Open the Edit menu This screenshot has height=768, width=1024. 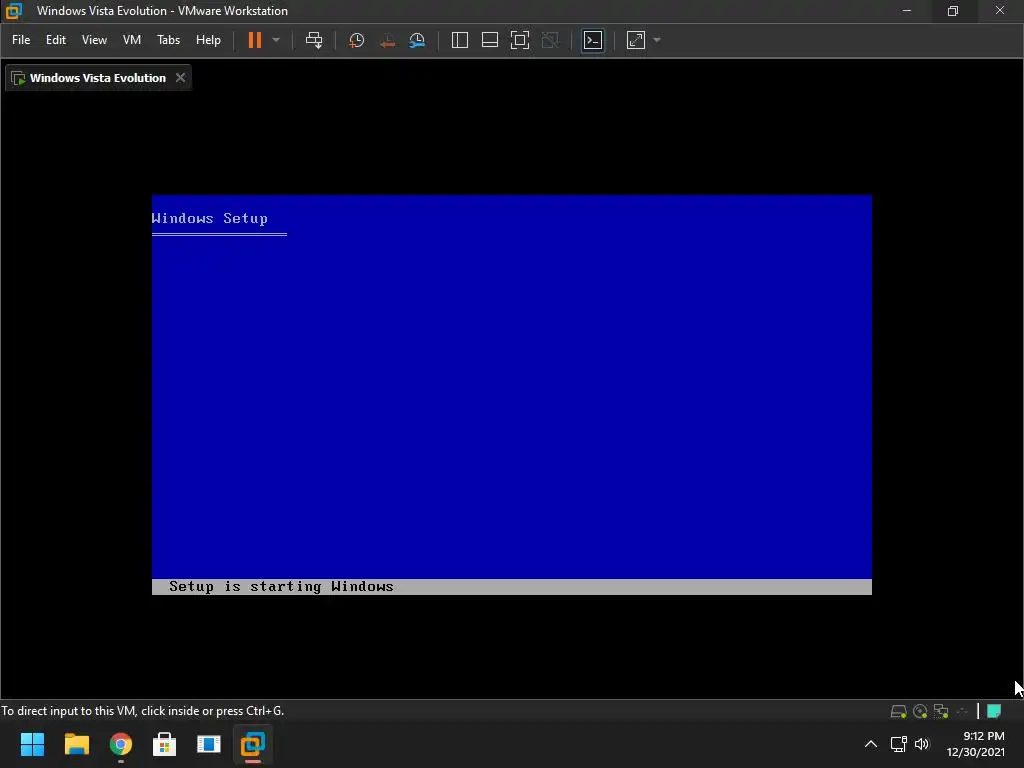coord(56,40)
